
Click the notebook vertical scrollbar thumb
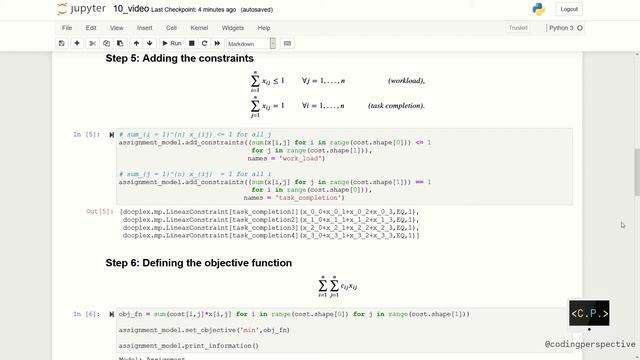click(636, 172)
